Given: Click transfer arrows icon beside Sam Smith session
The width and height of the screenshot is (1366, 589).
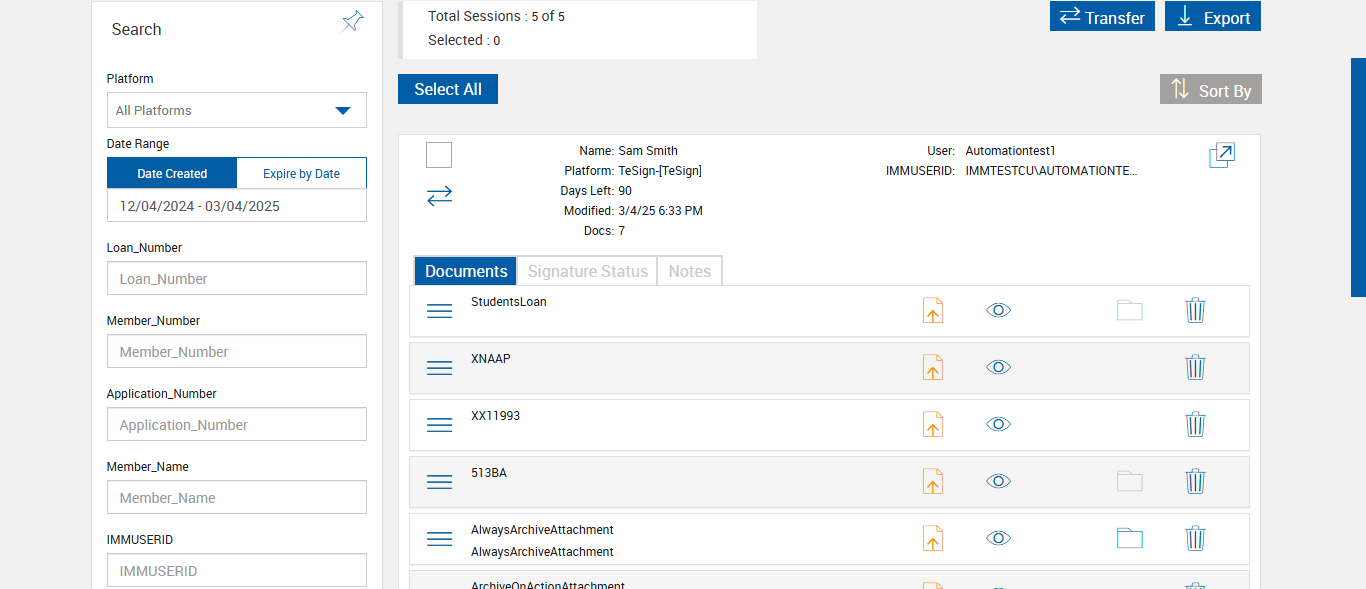Looking at the screenshot, I should click(x=439, y=196).
